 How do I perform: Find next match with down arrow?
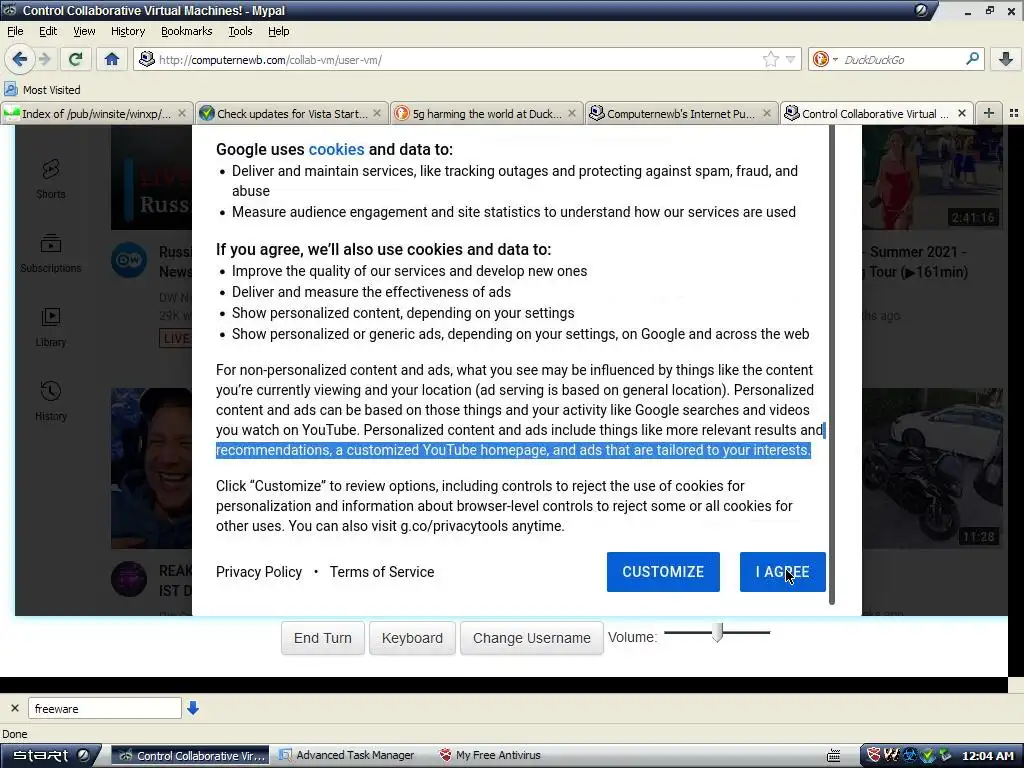tap(193, 708)
